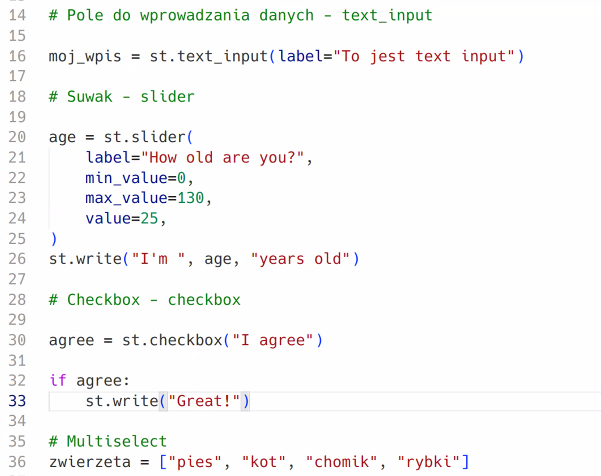Click st.slider function call
The width and height of the screenshot is (601, 476).
click(145, 137)
